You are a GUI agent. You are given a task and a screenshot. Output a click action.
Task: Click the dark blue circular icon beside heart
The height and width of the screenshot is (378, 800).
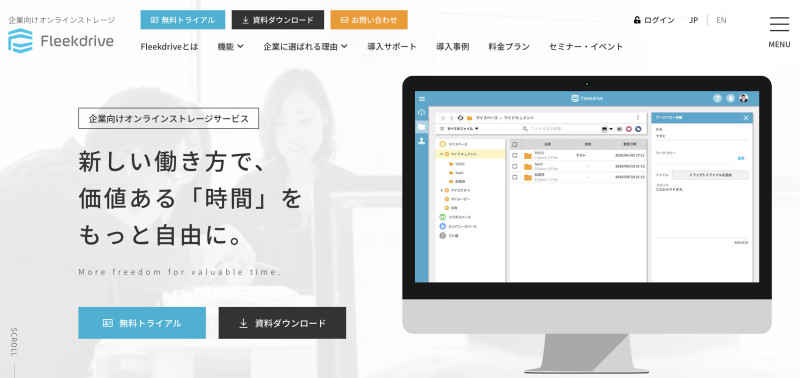click(638, 129)
